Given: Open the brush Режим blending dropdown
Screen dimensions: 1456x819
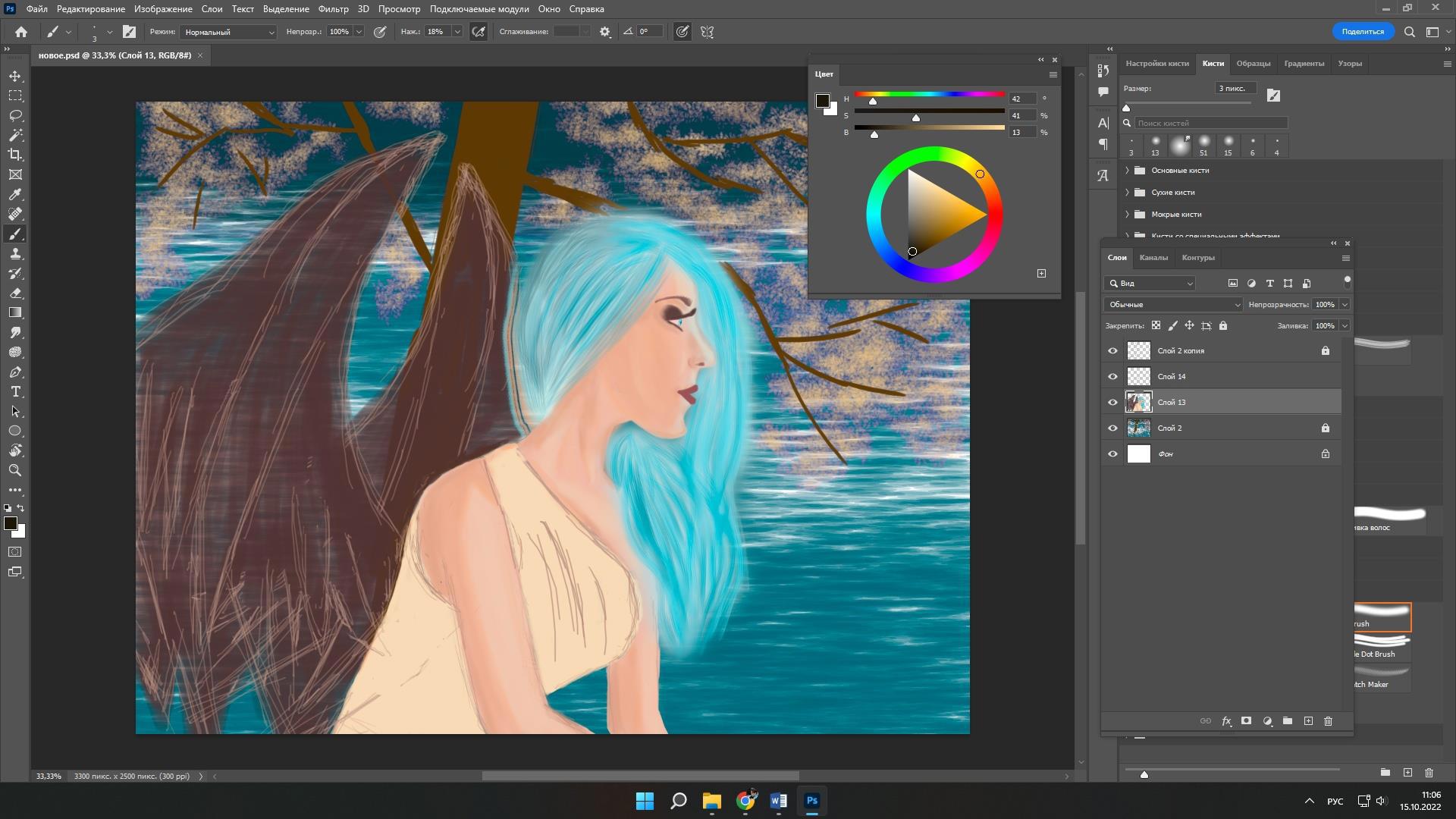Looking at the screenshot, I should (x=228, y=32).
